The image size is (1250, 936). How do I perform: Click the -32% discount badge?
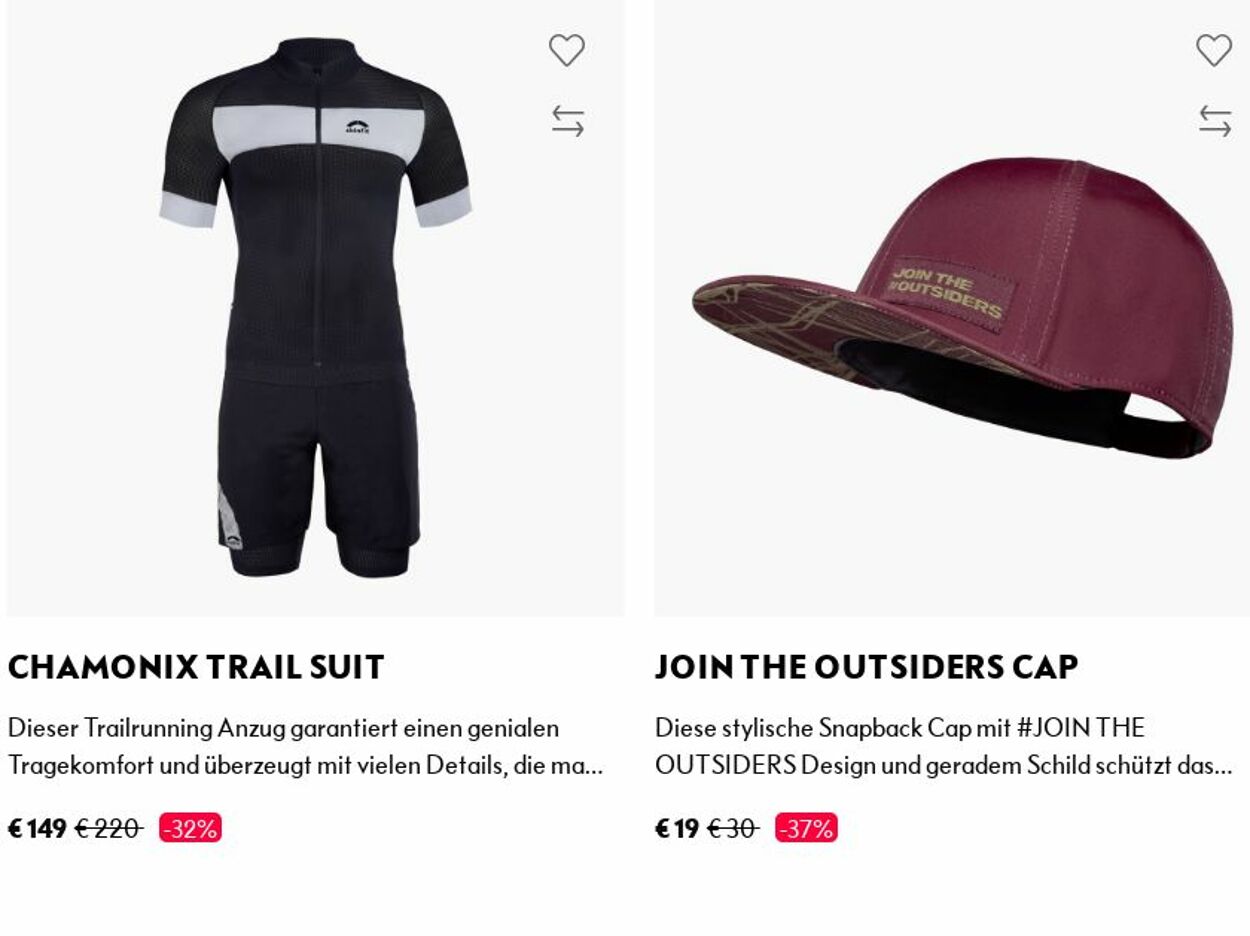[190, 828]
